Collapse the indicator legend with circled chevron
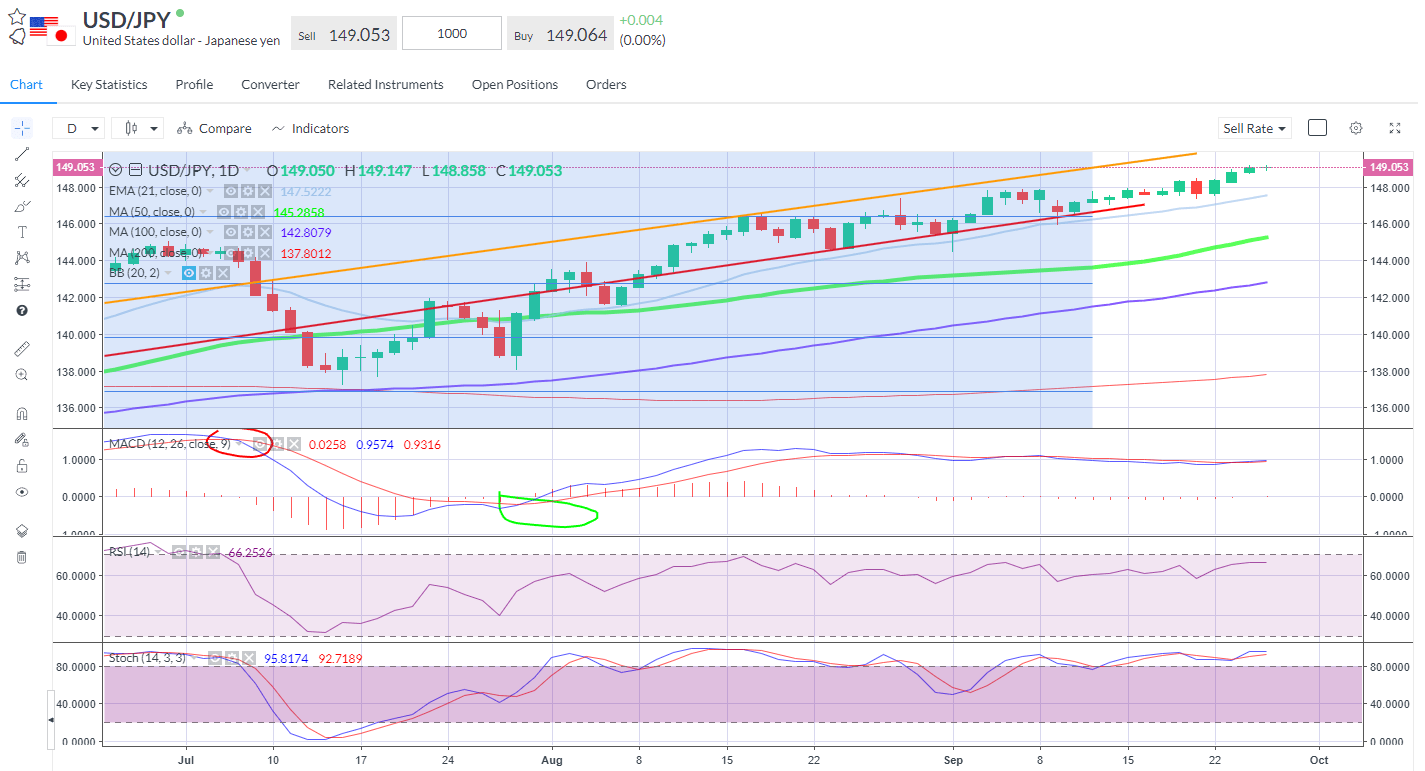 [x=115, y=170]
